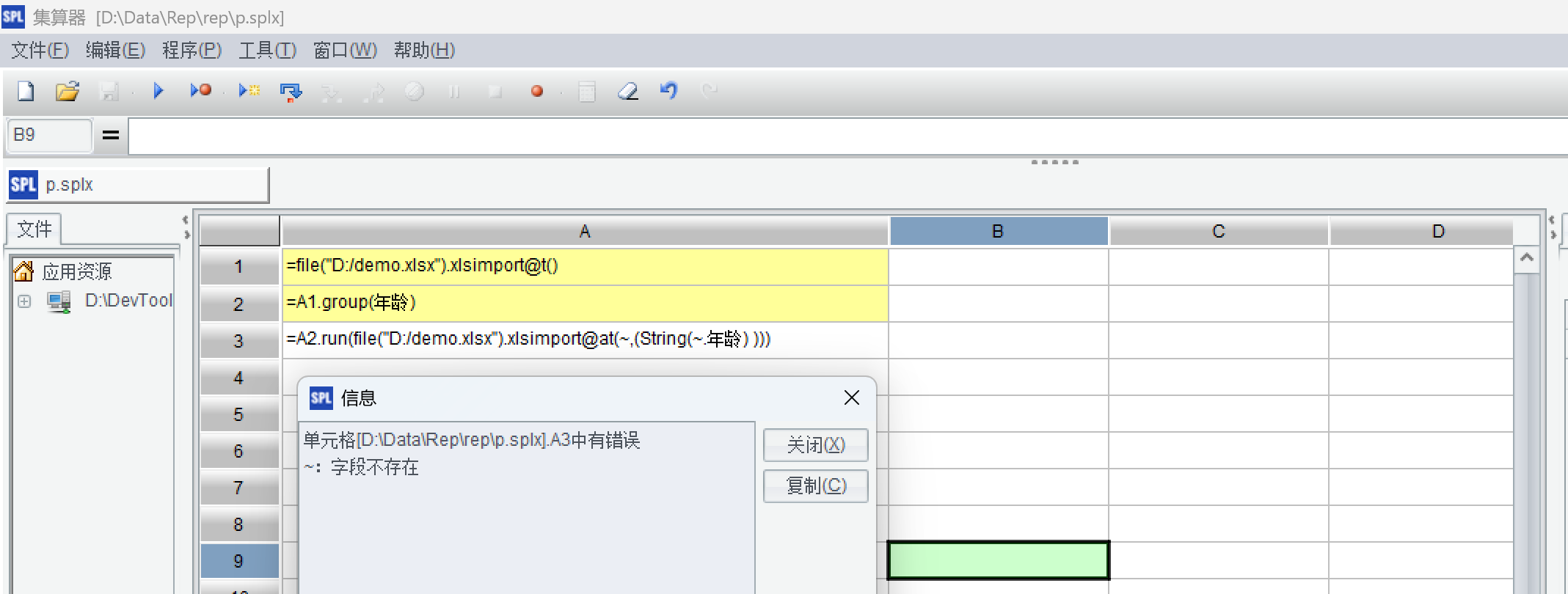The image size is (1568, 594).
Task: Select row 3 header
Action: 239,340
